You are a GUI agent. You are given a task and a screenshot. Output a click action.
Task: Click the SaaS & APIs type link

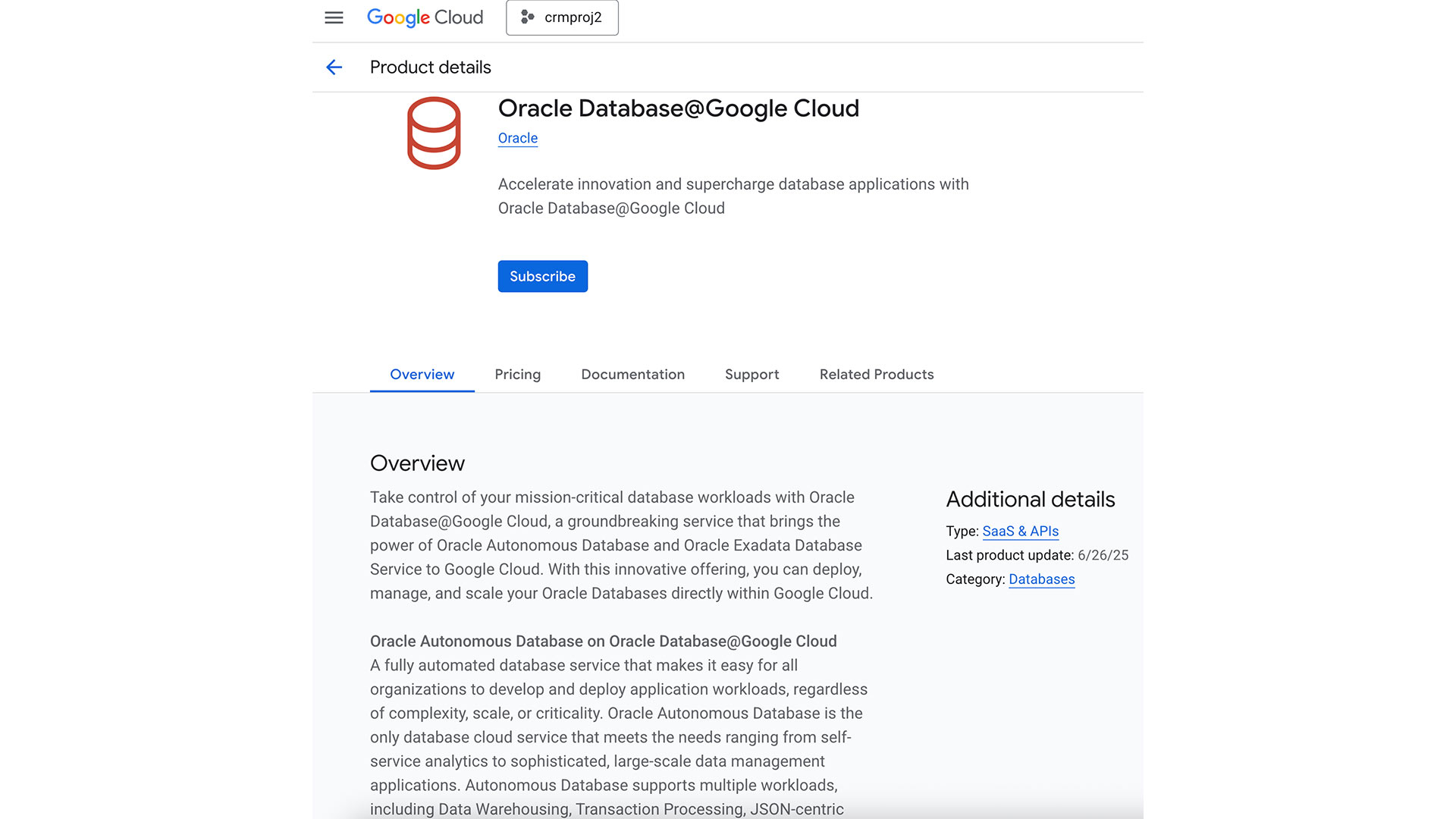(1020, 532)
